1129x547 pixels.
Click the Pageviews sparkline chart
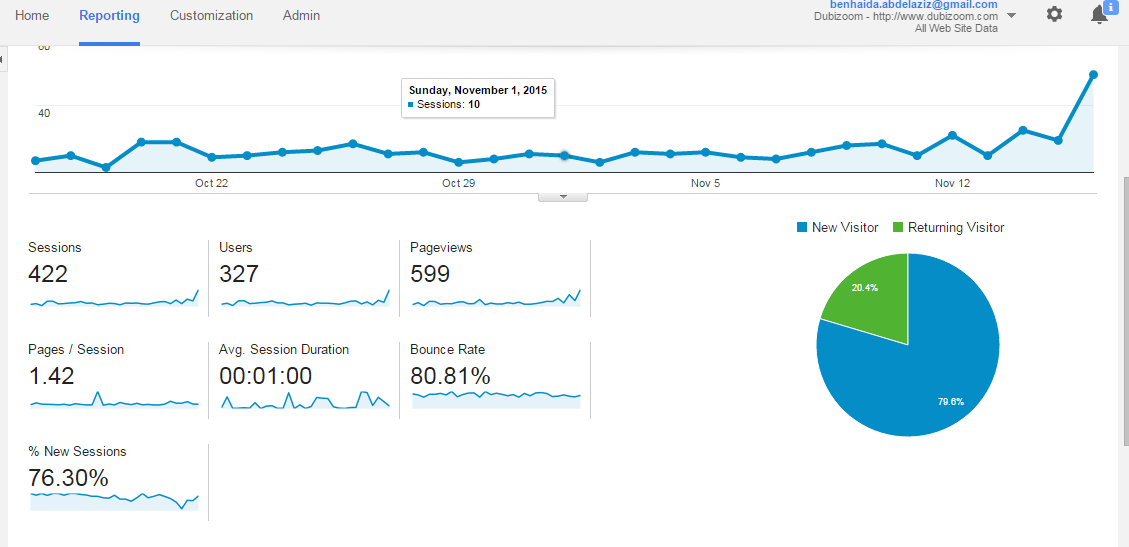click(x=496, y=299)
